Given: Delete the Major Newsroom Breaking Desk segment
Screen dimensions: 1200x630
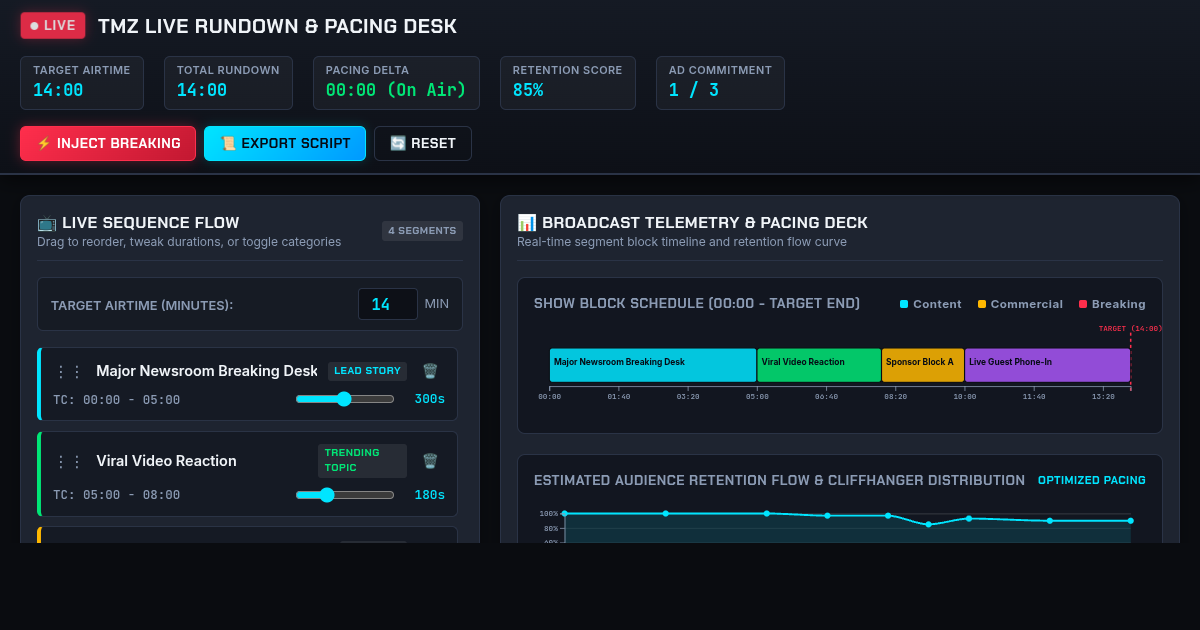Looking at the screenshot, I should point(430,371).
